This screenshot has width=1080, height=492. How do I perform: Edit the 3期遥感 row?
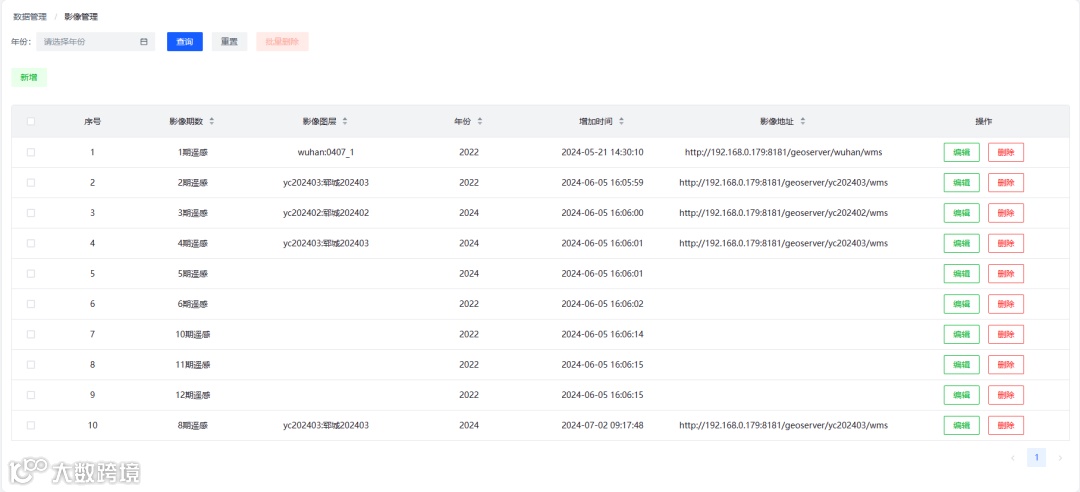click(962, 213)
